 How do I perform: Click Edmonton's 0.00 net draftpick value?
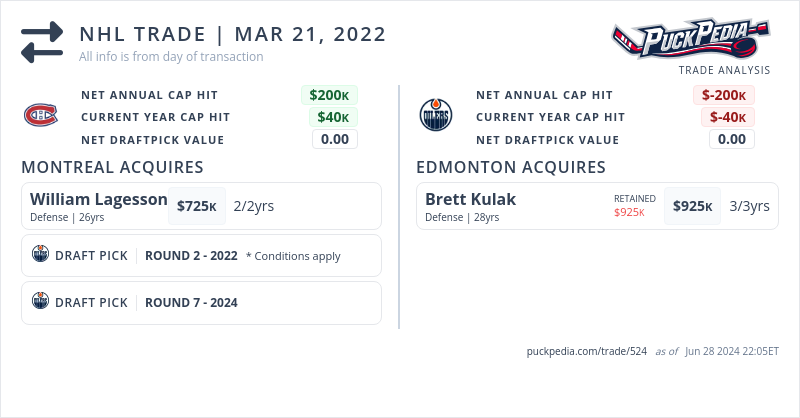[731, 139]
